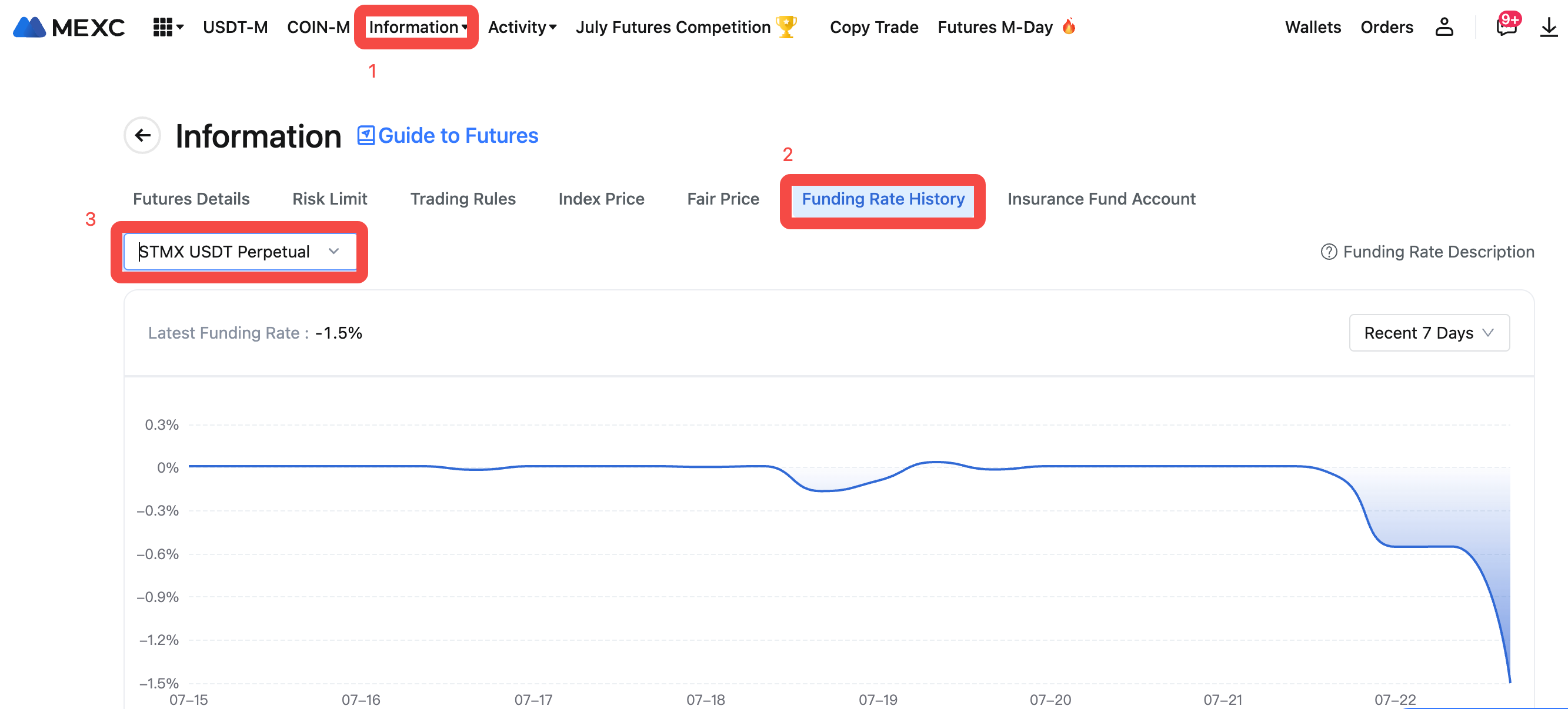Open the July Futures Competition link
This screenshot has height=709, width=1568.
pos(673,27)
